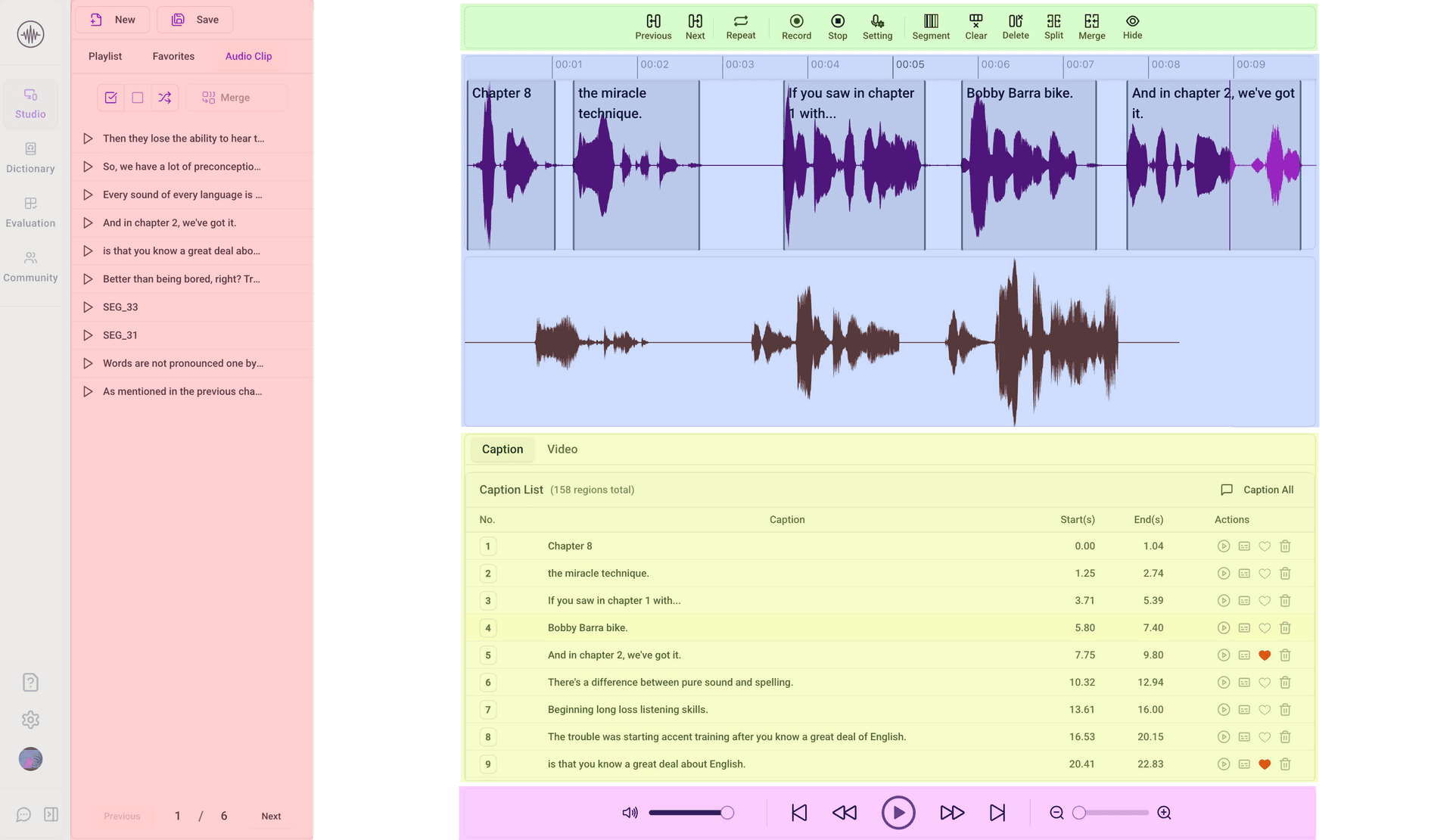Go to the next page of audio clips
Image resolution: width=1453 pixels, height=840 pixels.
pyautogui.click(x=270, y=816)
